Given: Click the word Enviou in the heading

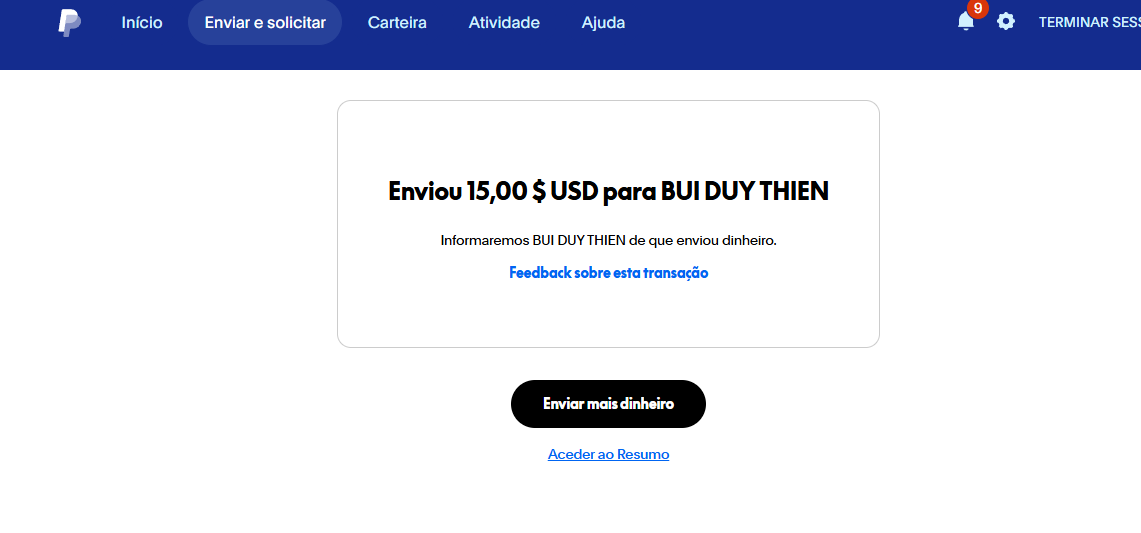Looking at the screenshot, I should point(424,191).
